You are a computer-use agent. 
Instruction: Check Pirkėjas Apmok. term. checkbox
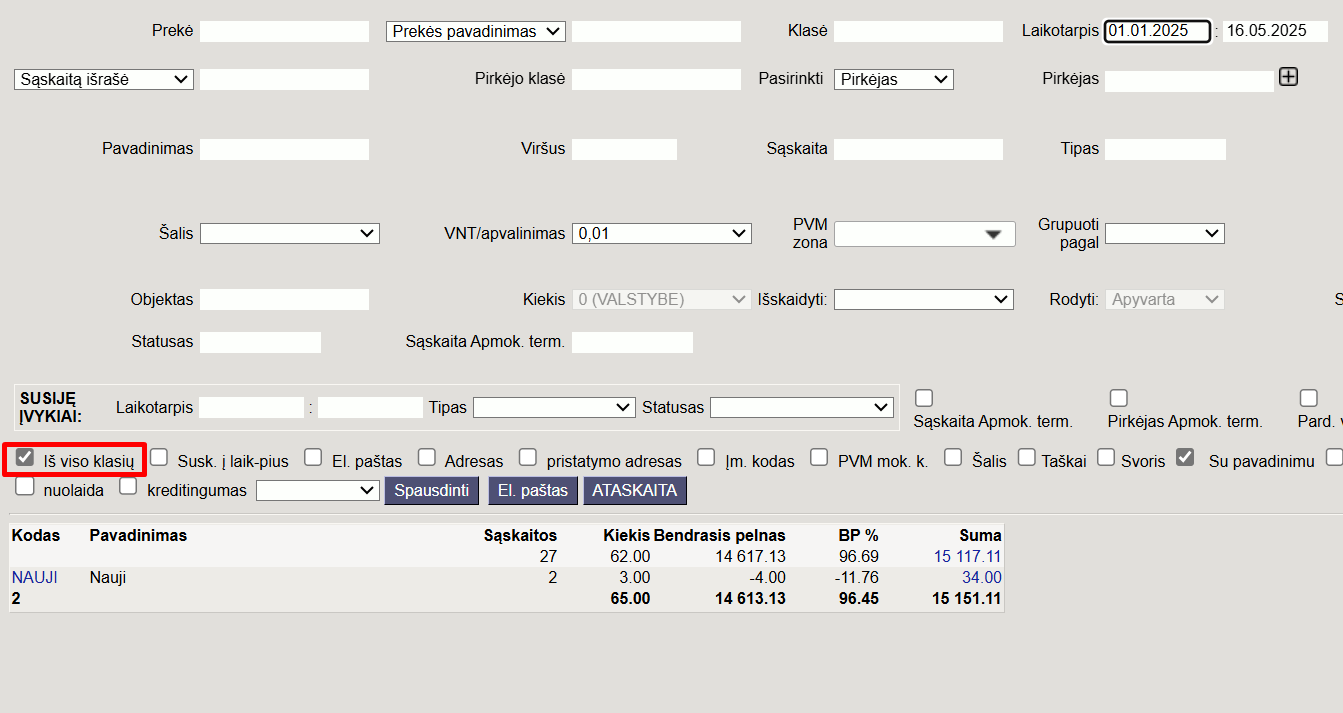(x=1119, y=398)
